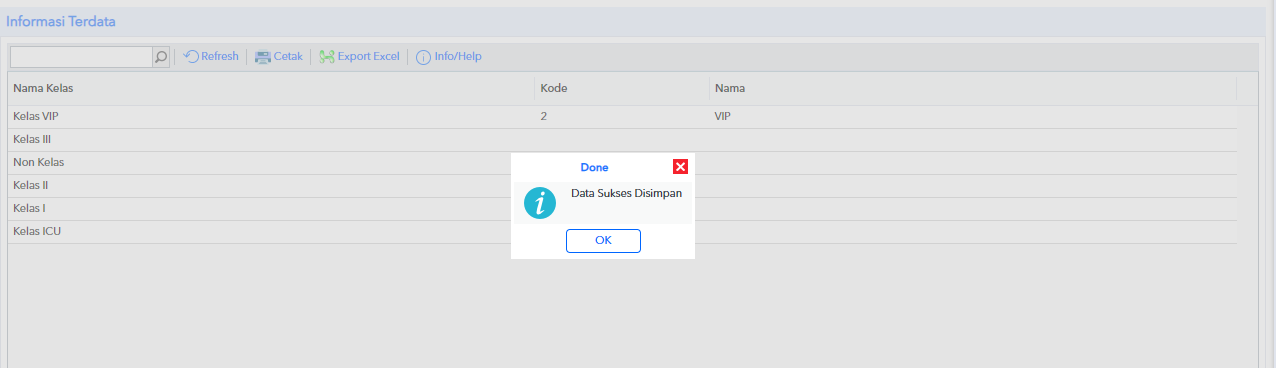Viewport: 1276px width, 368px height.
Task: Select the Kelas III row
Action: [622, 139]
